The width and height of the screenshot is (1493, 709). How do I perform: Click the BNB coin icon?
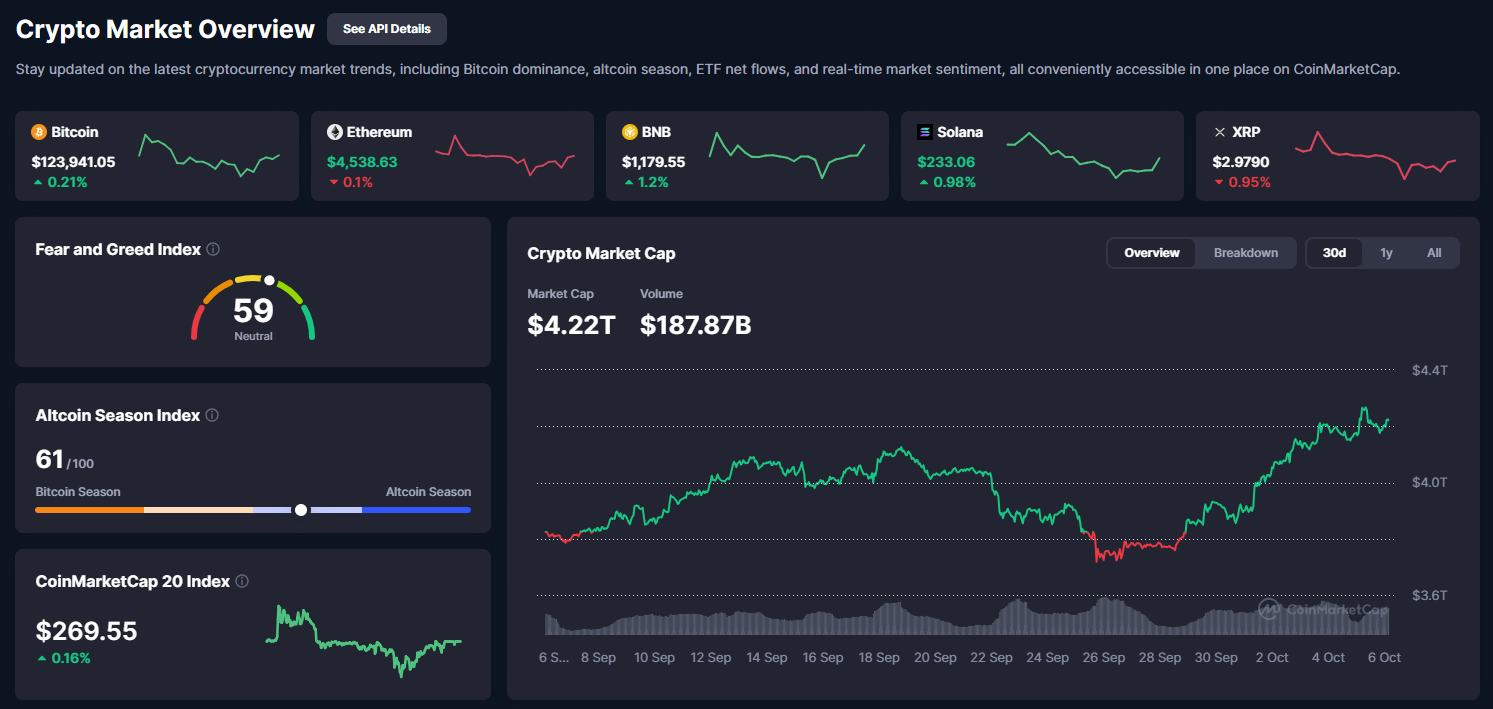click(x=630, y=132)
